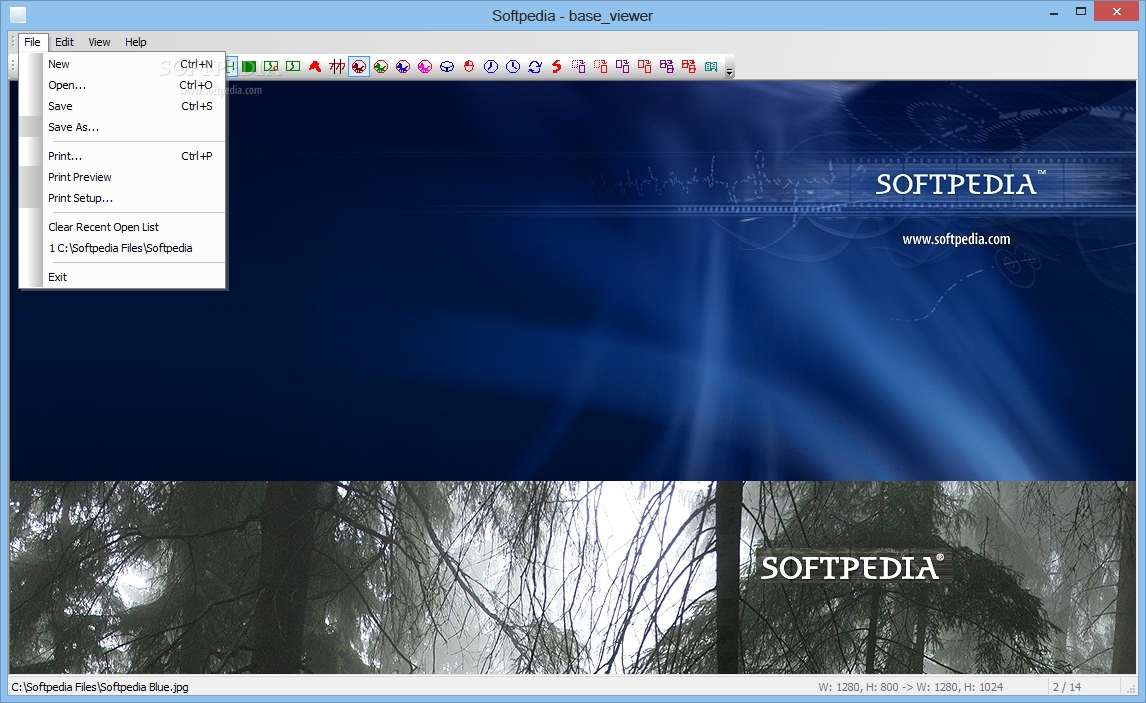Screen dimensions: 1146x703
Task: Click the application icon in the title bar
Action: coord(18,15)
